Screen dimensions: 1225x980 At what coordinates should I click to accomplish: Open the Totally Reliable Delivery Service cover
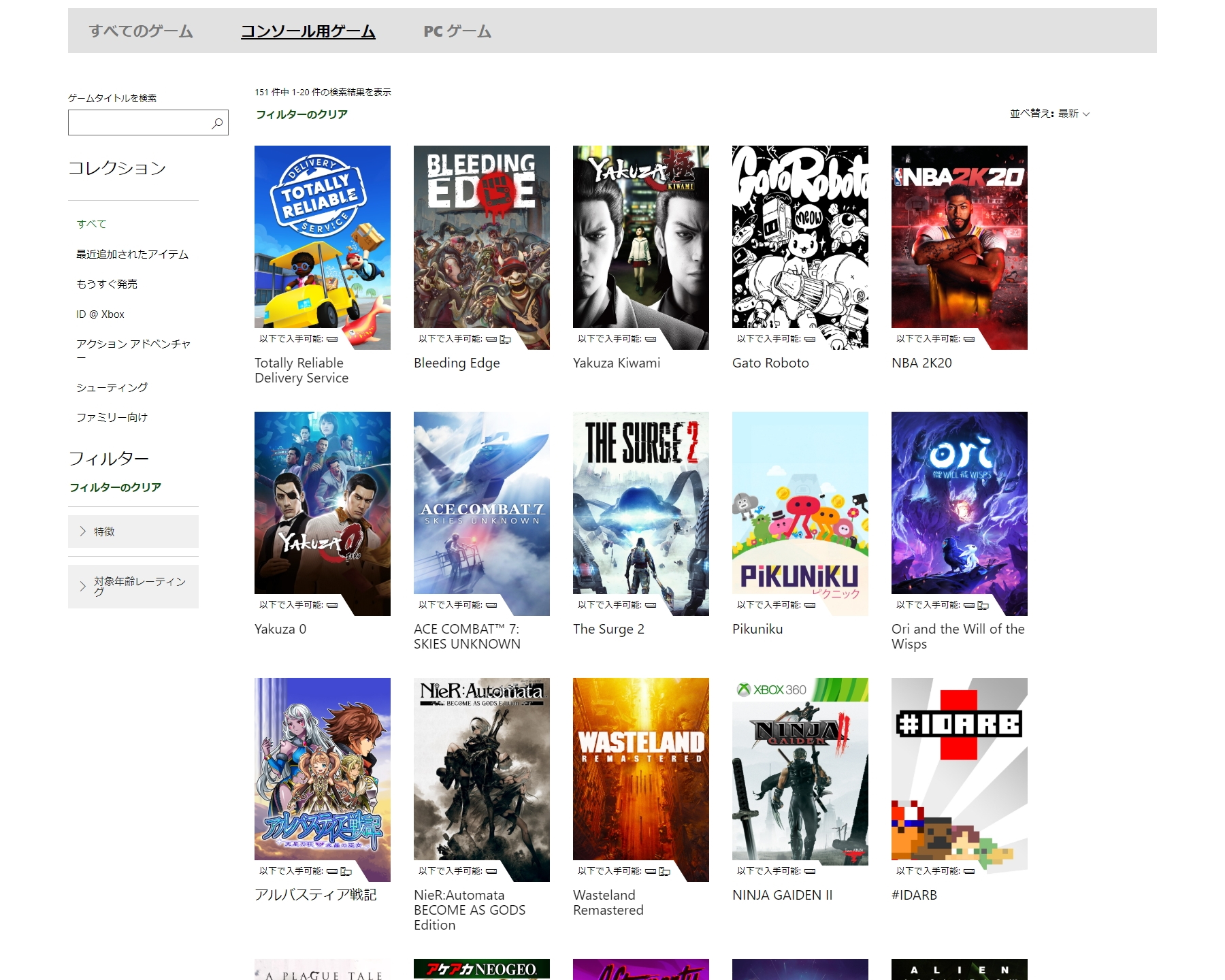click(x=323, y=238)
